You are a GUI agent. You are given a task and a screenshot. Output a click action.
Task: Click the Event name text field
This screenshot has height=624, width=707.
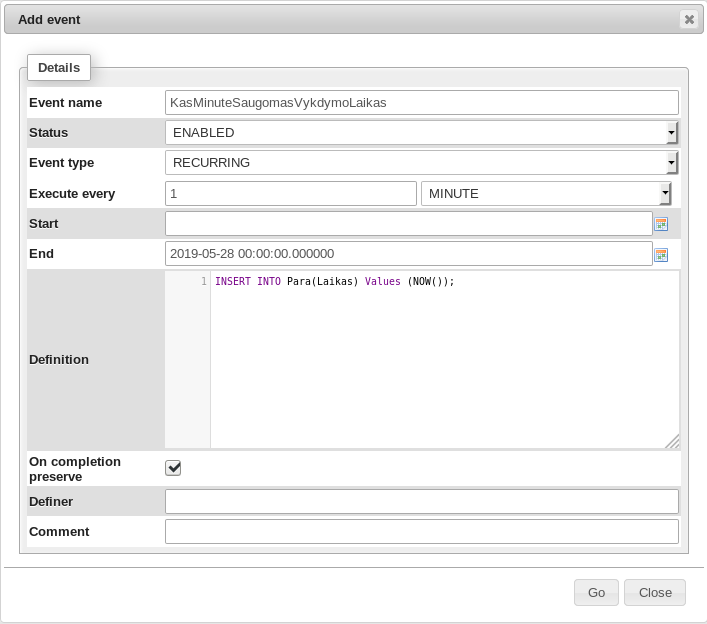[x=421, y=103]
